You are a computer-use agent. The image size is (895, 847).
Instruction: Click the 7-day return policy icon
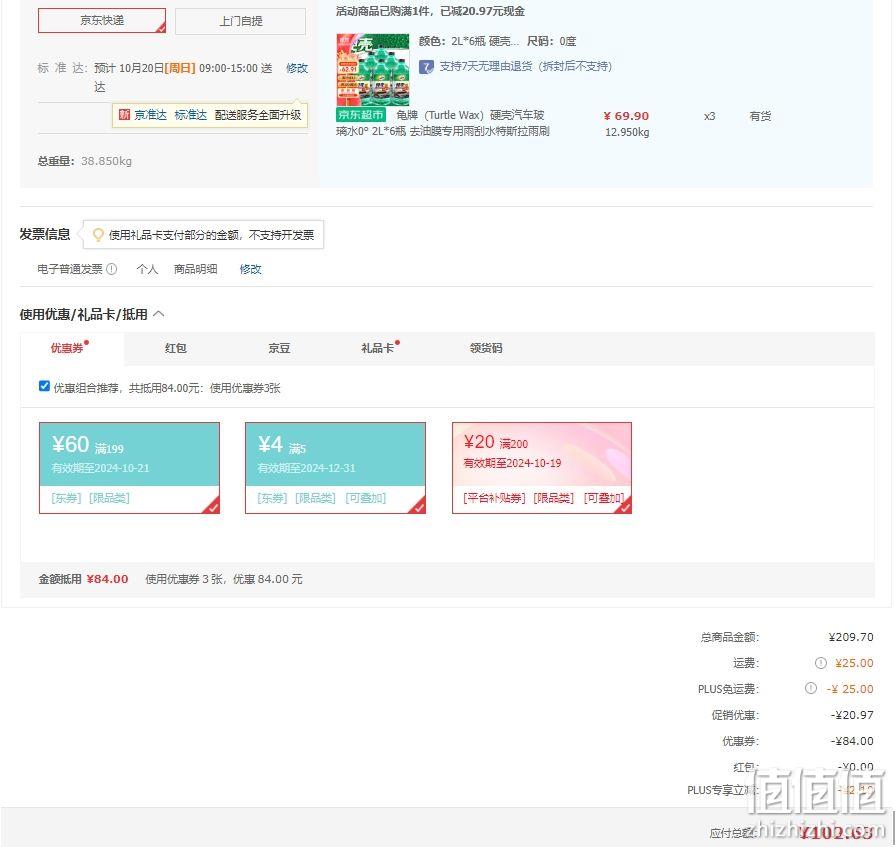click(x=426, y=67)
